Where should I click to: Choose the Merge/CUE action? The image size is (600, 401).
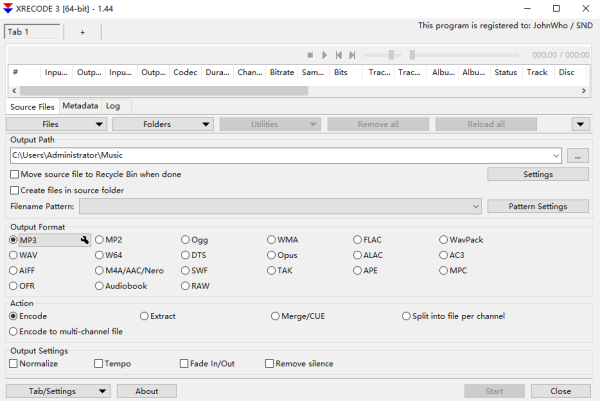coord(298,316)
